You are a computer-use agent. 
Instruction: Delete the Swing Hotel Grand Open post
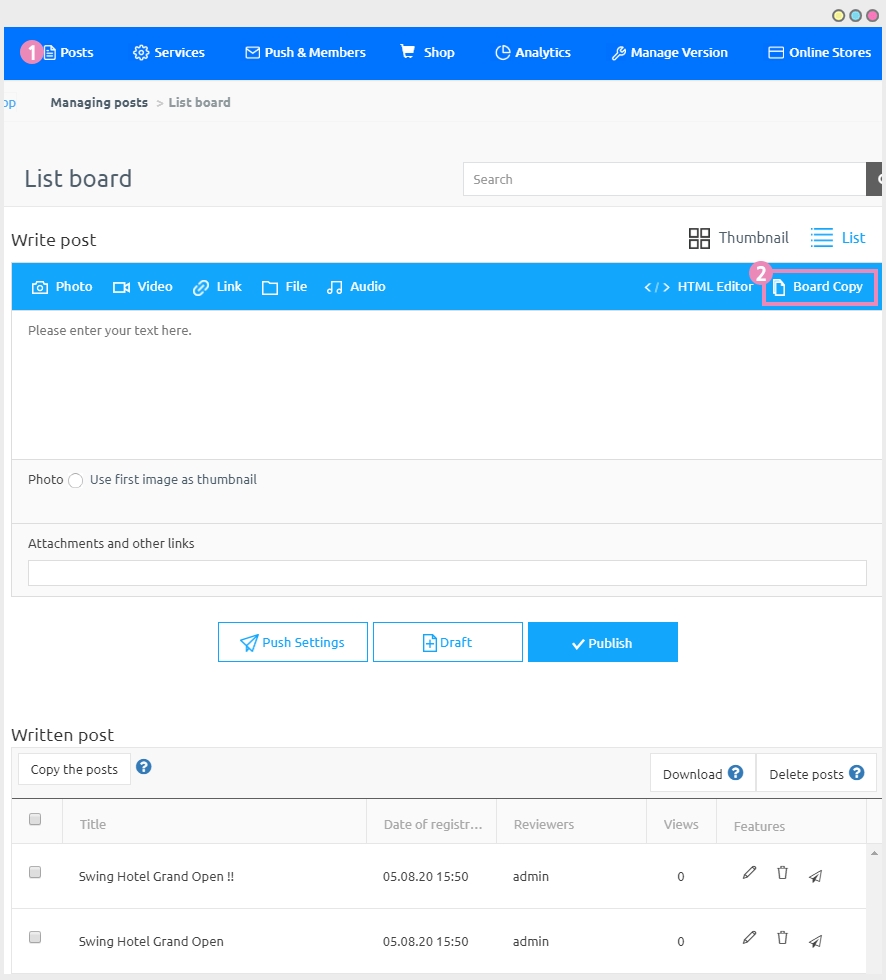pos(782,938)
